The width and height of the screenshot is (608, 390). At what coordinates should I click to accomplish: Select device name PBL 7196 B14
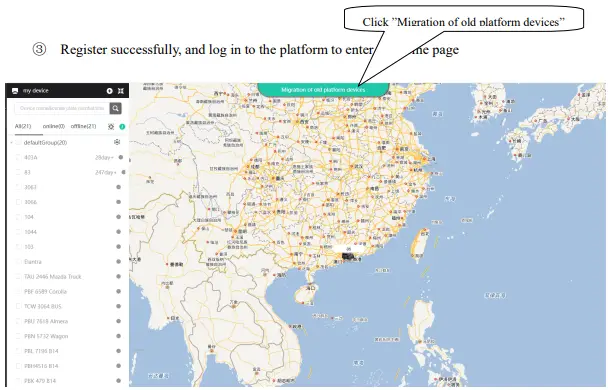click(41, 351)
